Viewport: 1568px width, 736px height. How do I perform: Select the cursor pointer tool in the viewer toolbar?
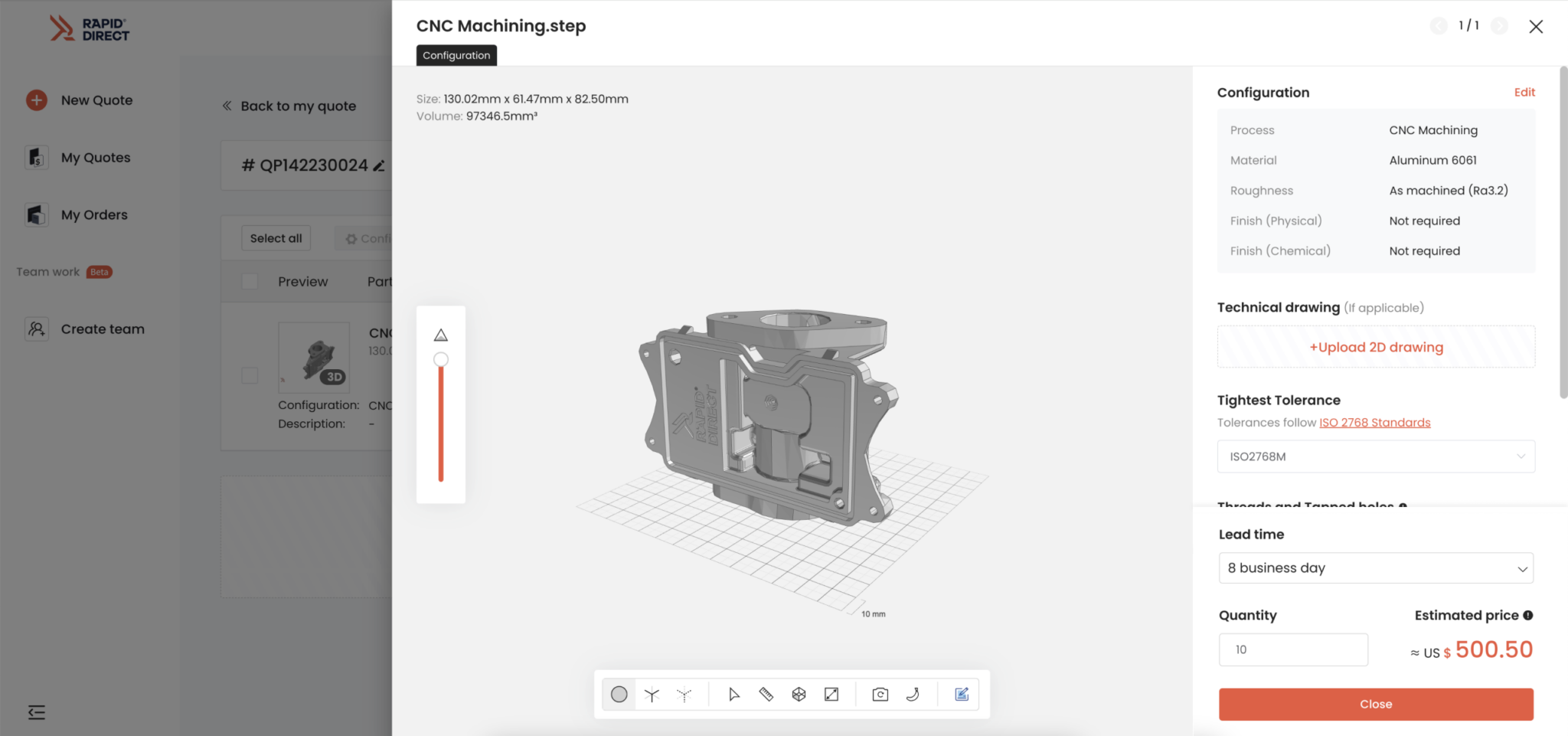pos(733,694)
